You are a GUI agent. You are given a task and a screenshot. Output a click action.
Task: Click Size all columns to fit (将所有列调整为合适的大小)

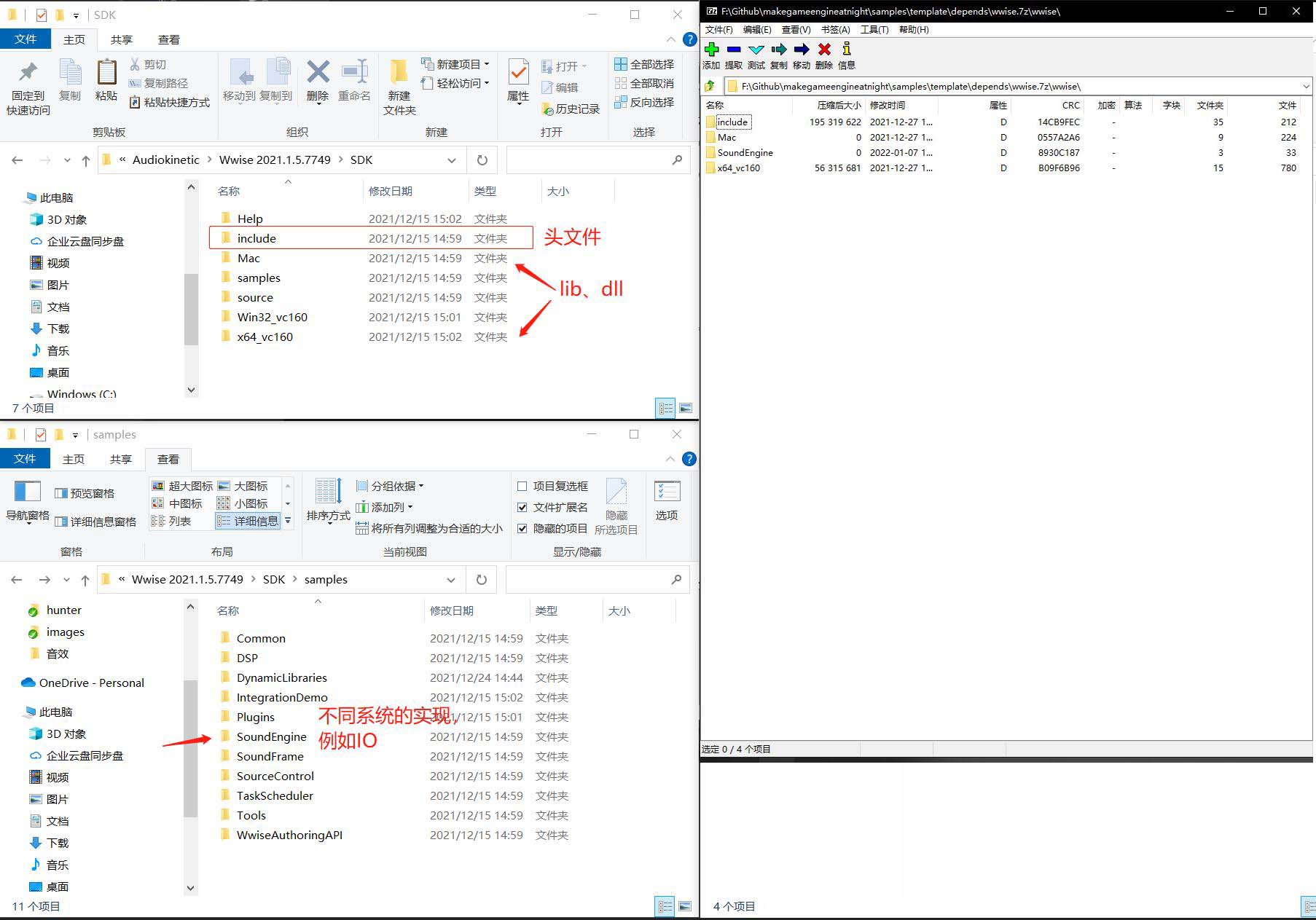coord(428,528)
